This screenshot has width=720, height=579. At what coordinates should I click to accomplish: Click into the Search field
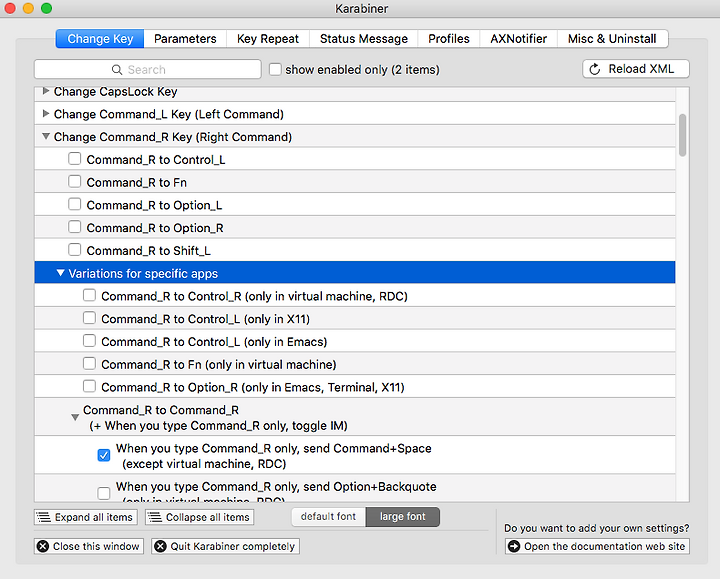tap(148, 69)
